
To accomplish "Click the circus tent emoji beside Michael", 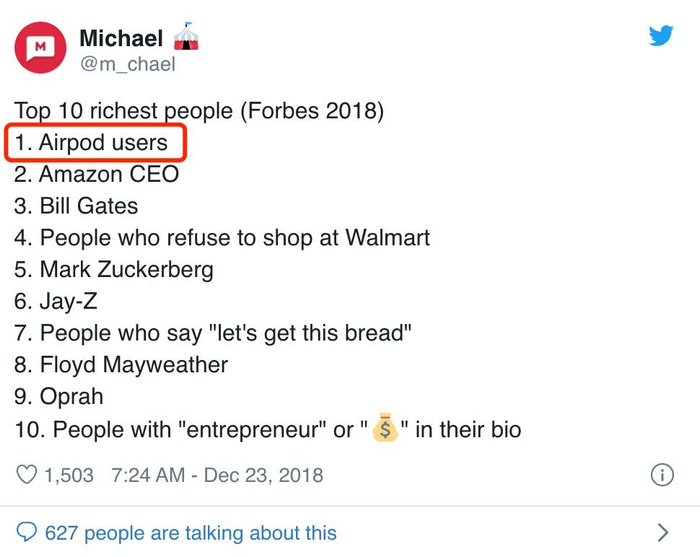I will coord(187,39).
